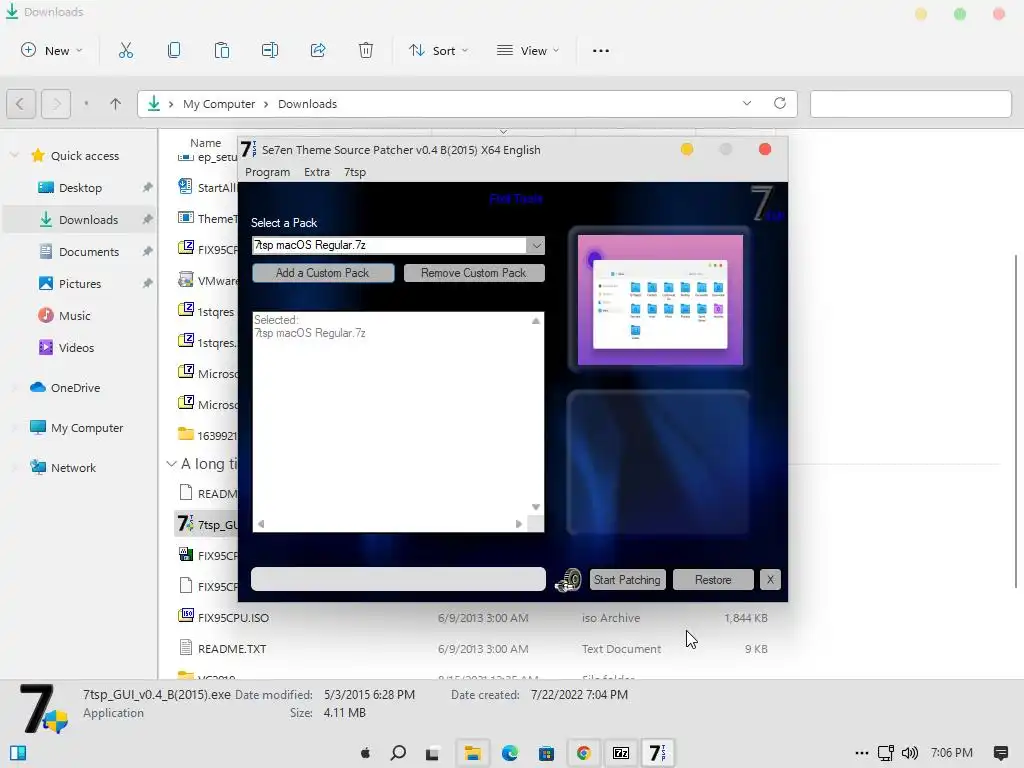Click the widgets icon at taskbar left

click(x=18, y=753)
